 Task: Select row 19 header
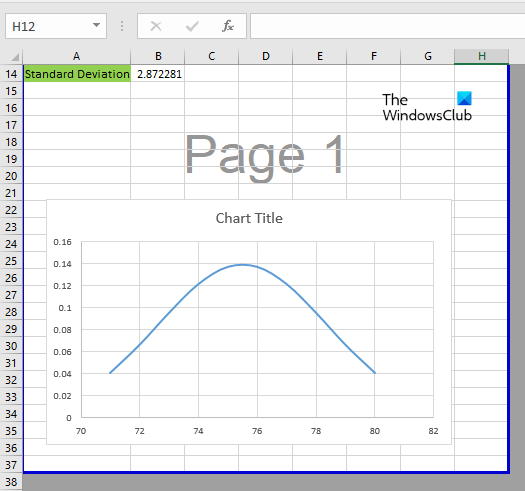coord(11,159)
